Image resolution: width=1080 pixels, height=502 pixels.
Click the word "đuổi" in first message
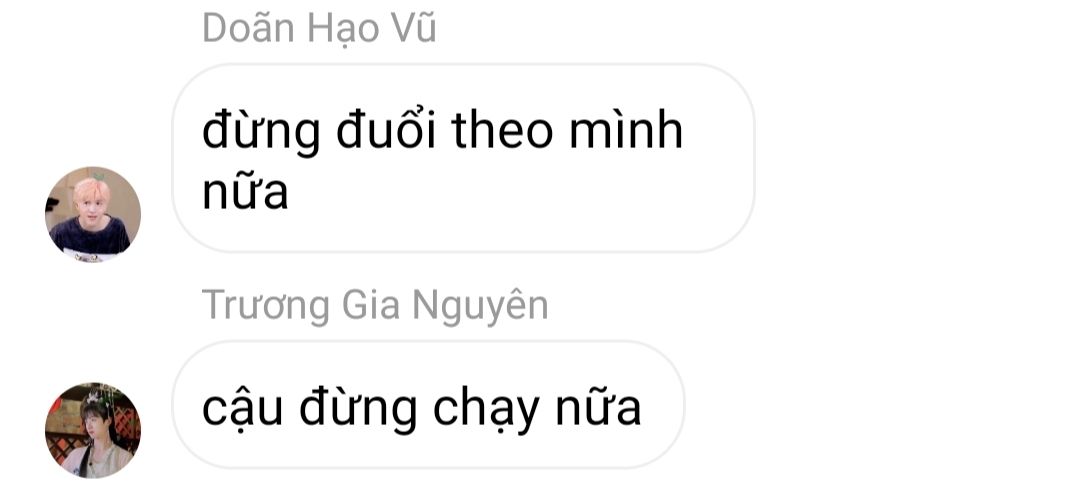[386, 130]
